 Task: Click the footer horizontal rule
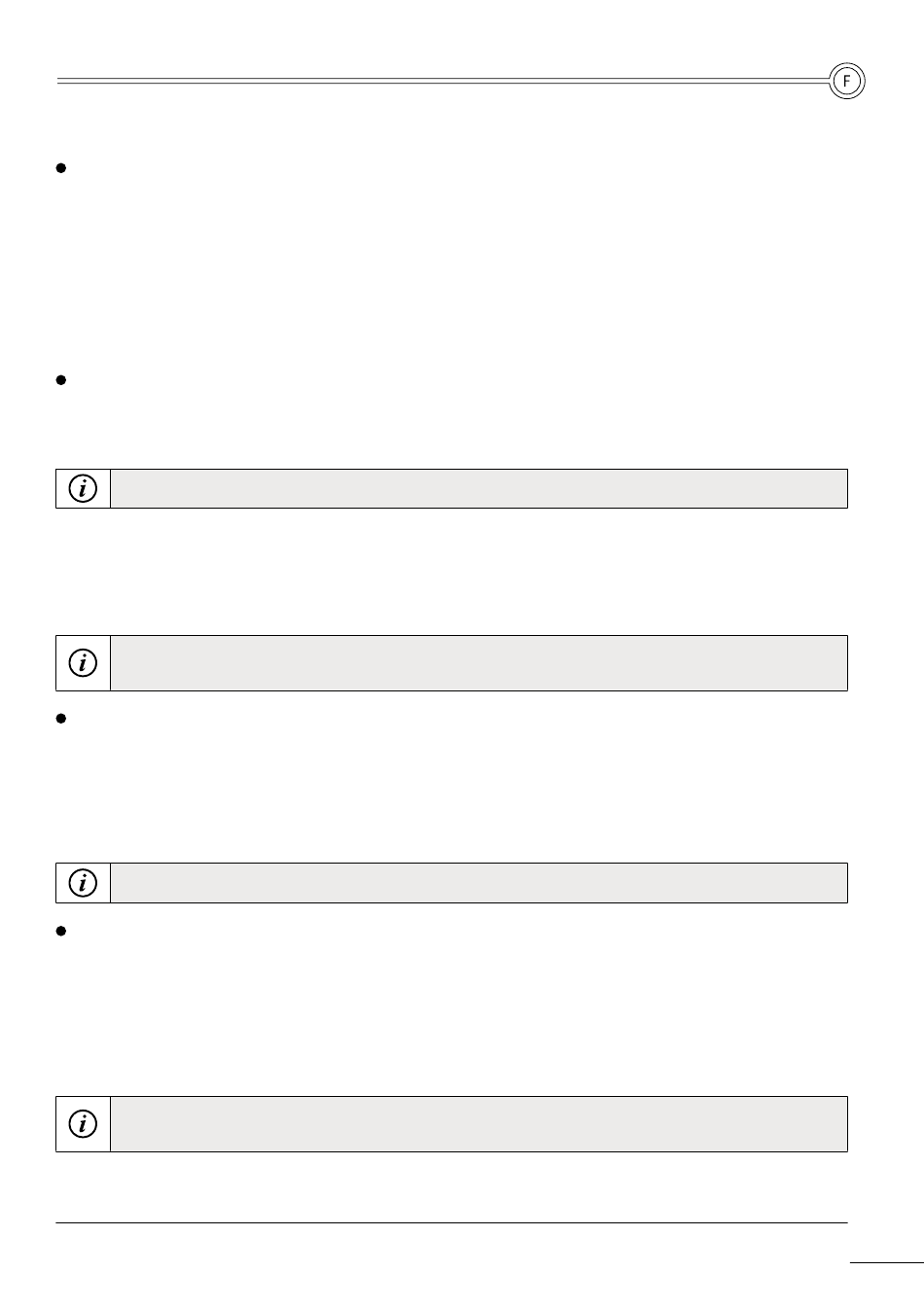(x=451, y=1222)
